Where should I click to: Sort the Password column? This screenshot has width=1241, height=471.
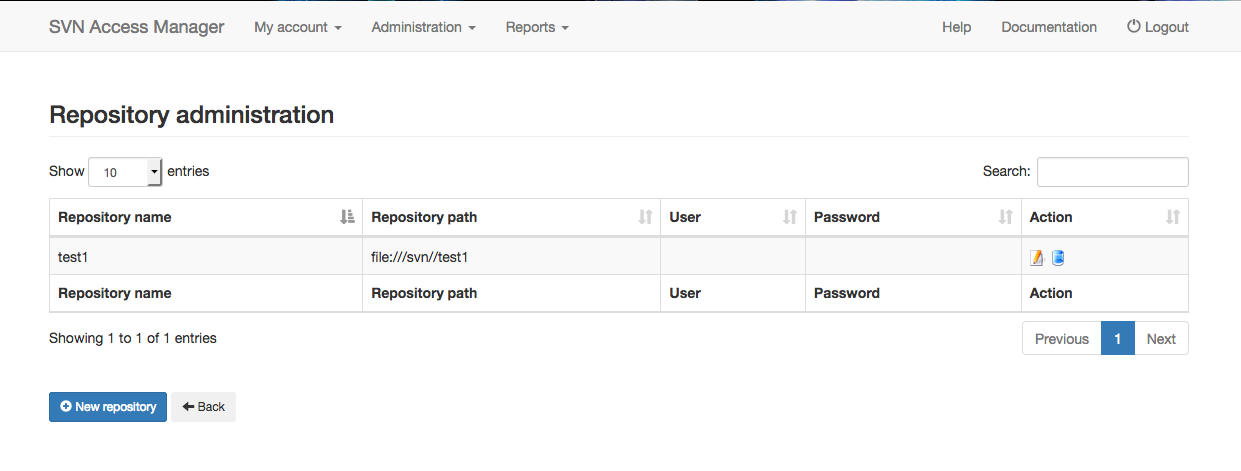(x=1006, y=217)
